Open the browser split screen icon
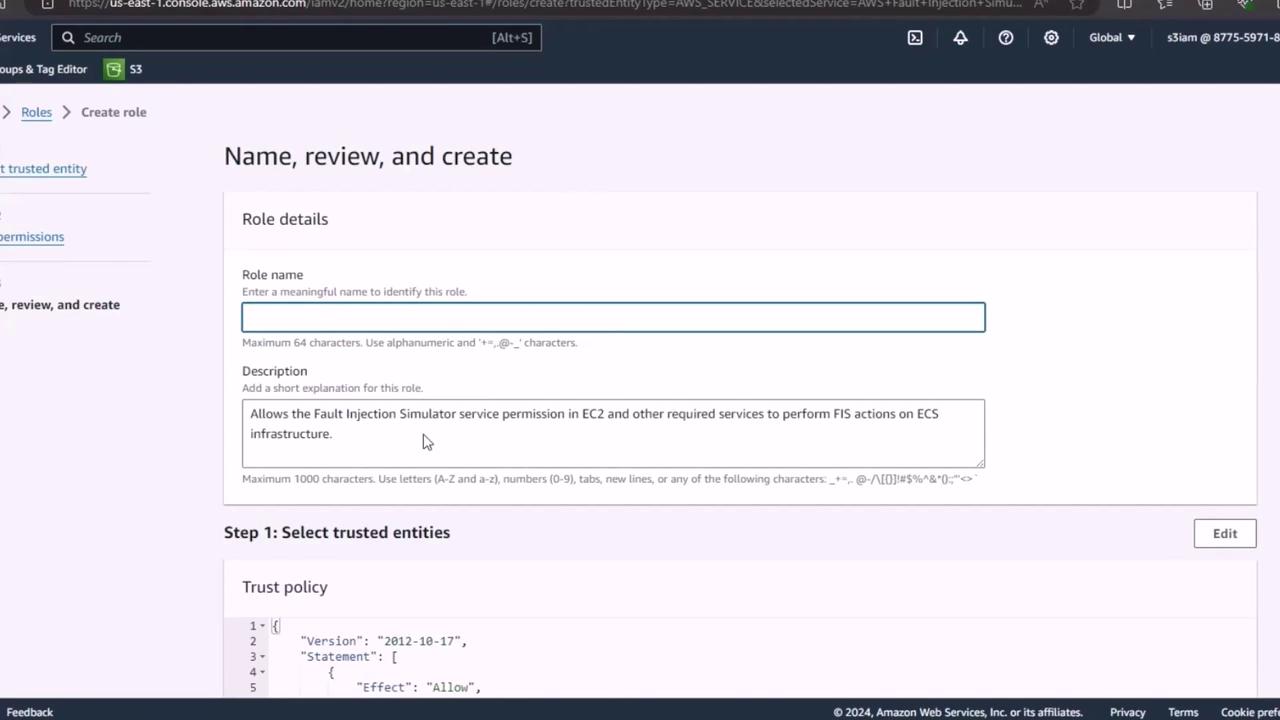The height and width of the screenshot is (720, 1280). coord(1125,4)
